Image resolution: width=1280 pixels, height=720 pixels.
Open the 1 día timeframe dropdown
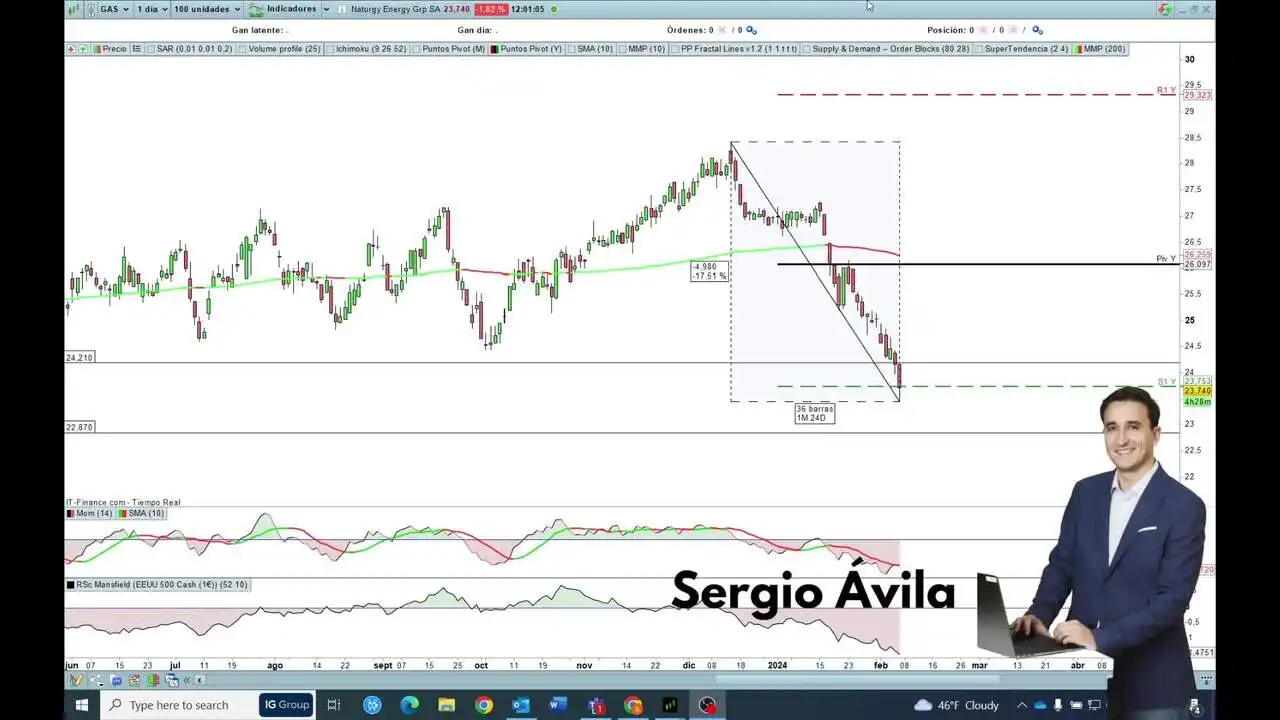click(151, 9)
